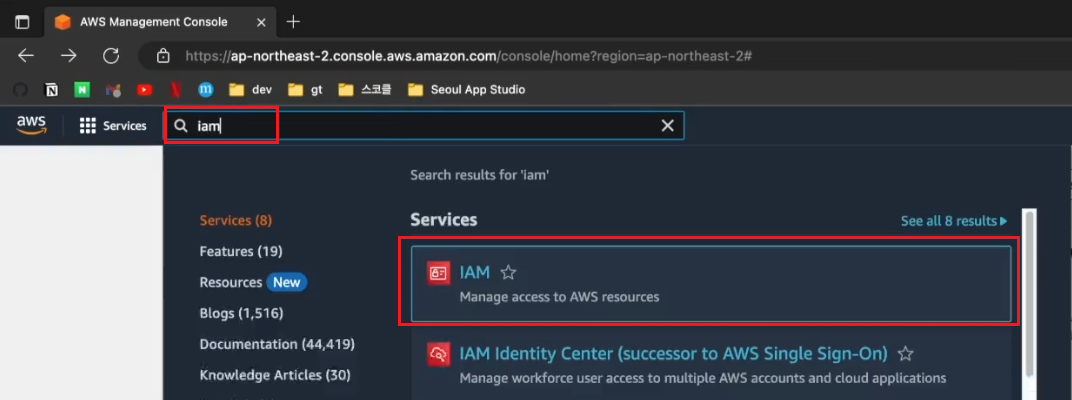This screenshot has width=1072, height=400.
Task: Click the AWS logo home icon
Action: (31, 125)
